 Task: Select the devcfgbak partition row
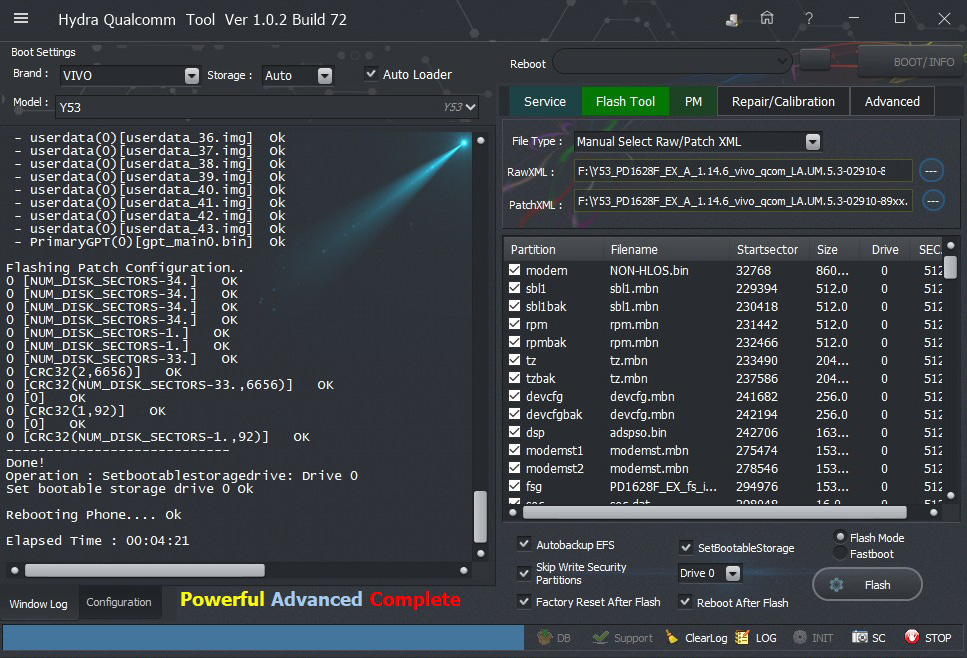point(725,414)
